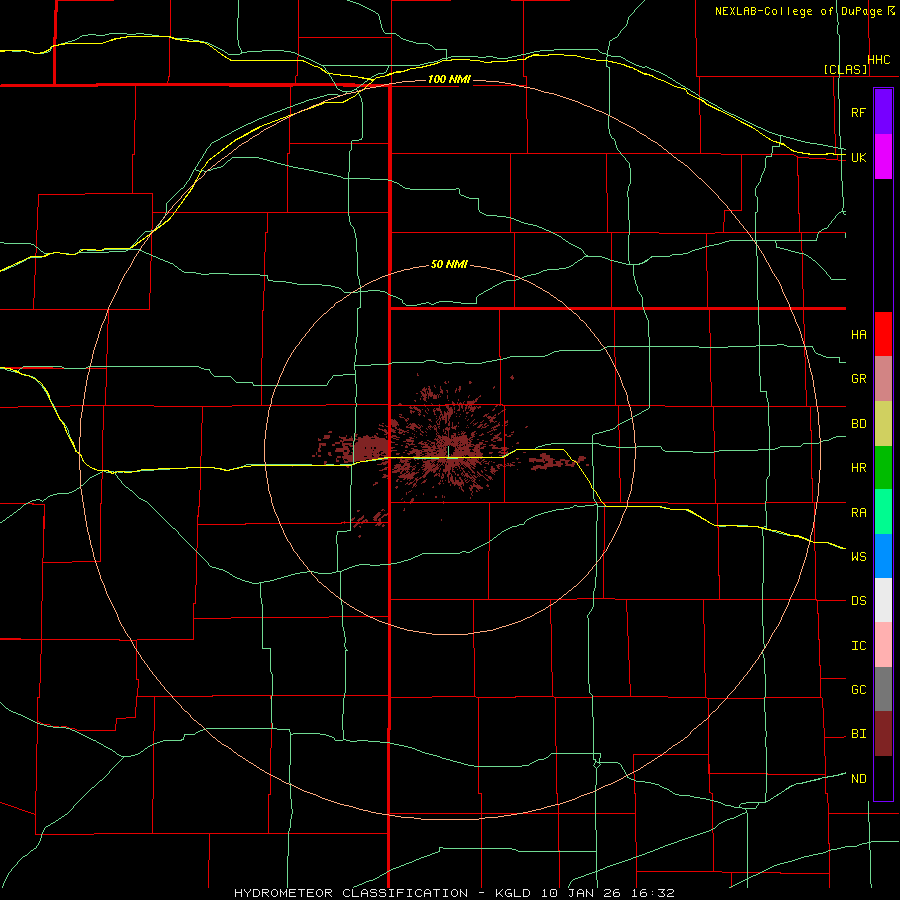Screen dimensions: 900x900
Task: Click the 50 NMI range ring label
Action: [449, 264]
